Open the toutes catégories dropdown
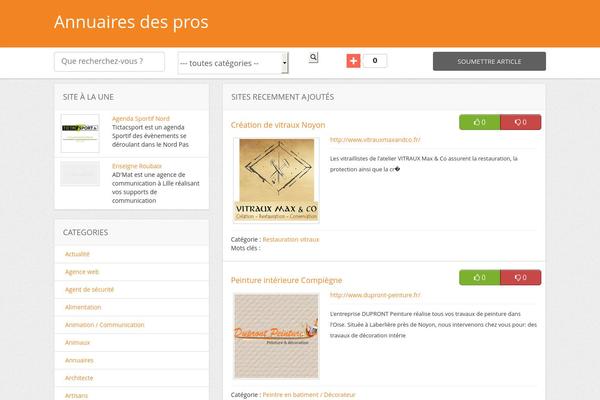Viewport: 600px width, 400px height. click(x=233, y=63)
